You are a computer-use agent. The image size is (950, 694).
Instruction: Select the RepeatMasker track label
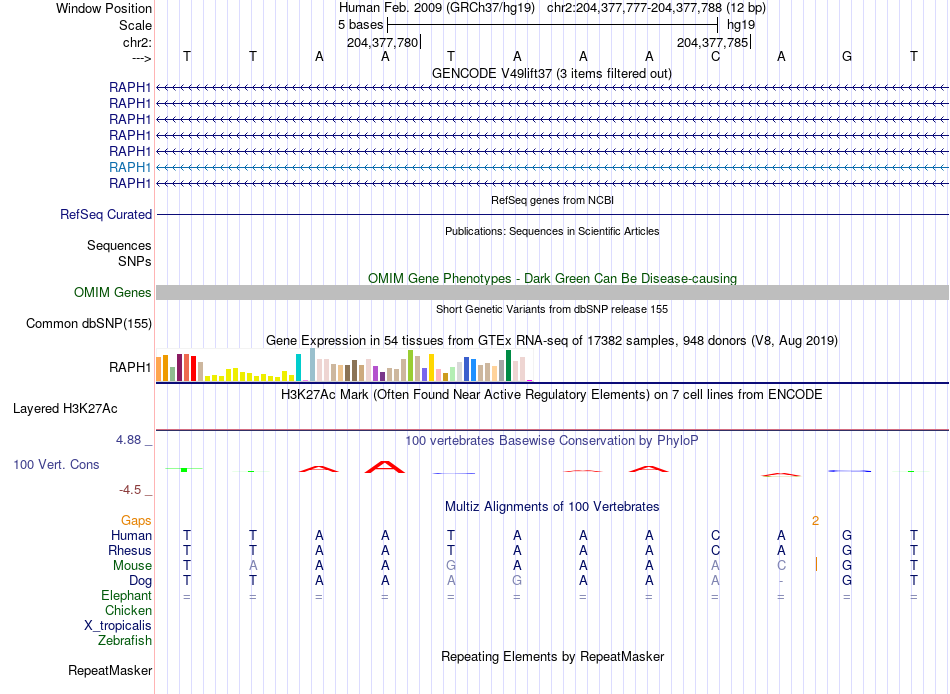[110, 670]
